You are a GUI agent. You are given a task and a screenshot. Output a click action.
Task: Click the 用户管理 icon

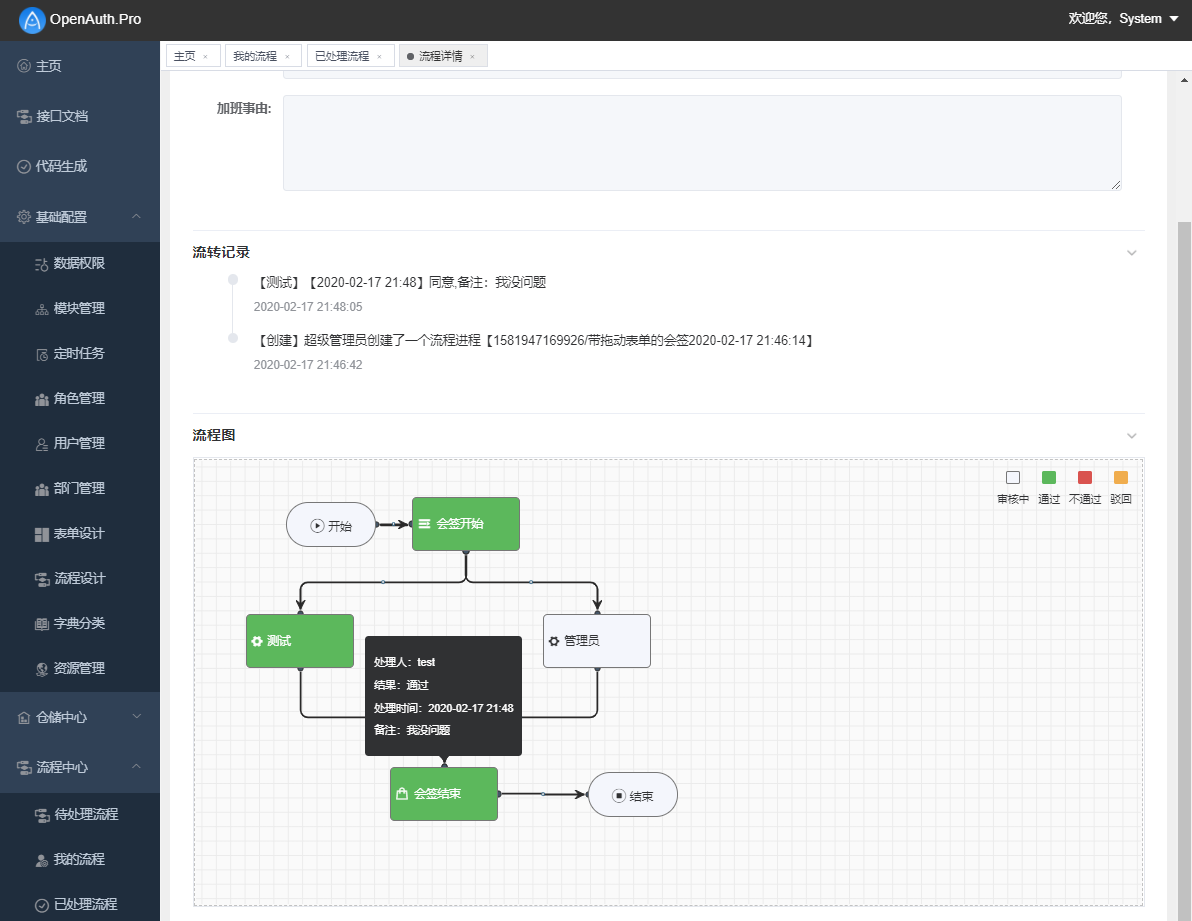[x=42, y=444]
